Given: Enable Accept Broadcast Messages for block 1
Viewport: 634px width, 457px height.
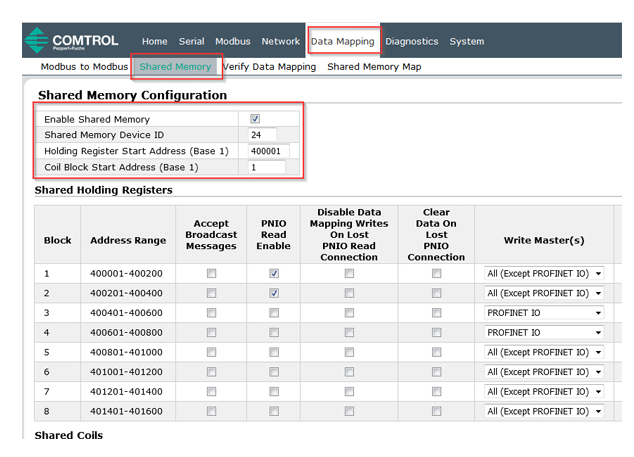Looking at the screenshot, I should click(x=211, y=273).
